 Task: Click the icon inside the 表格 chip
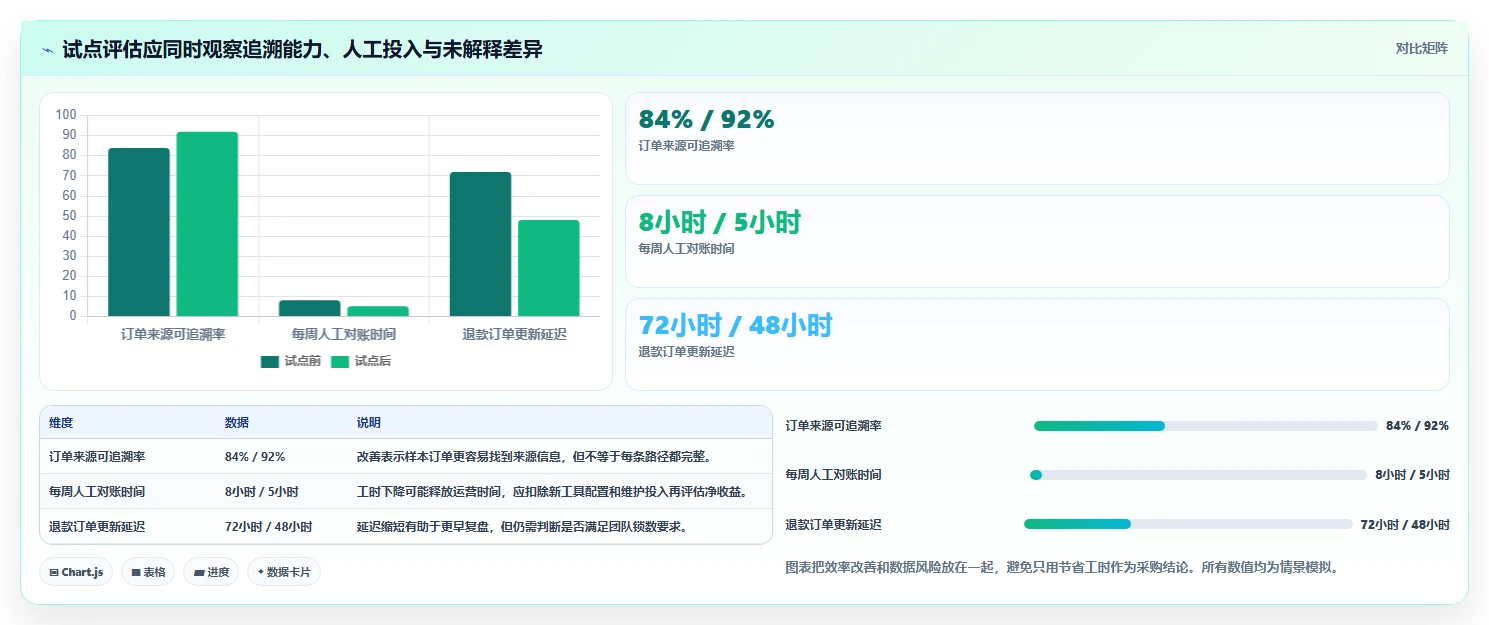[136, 573]
